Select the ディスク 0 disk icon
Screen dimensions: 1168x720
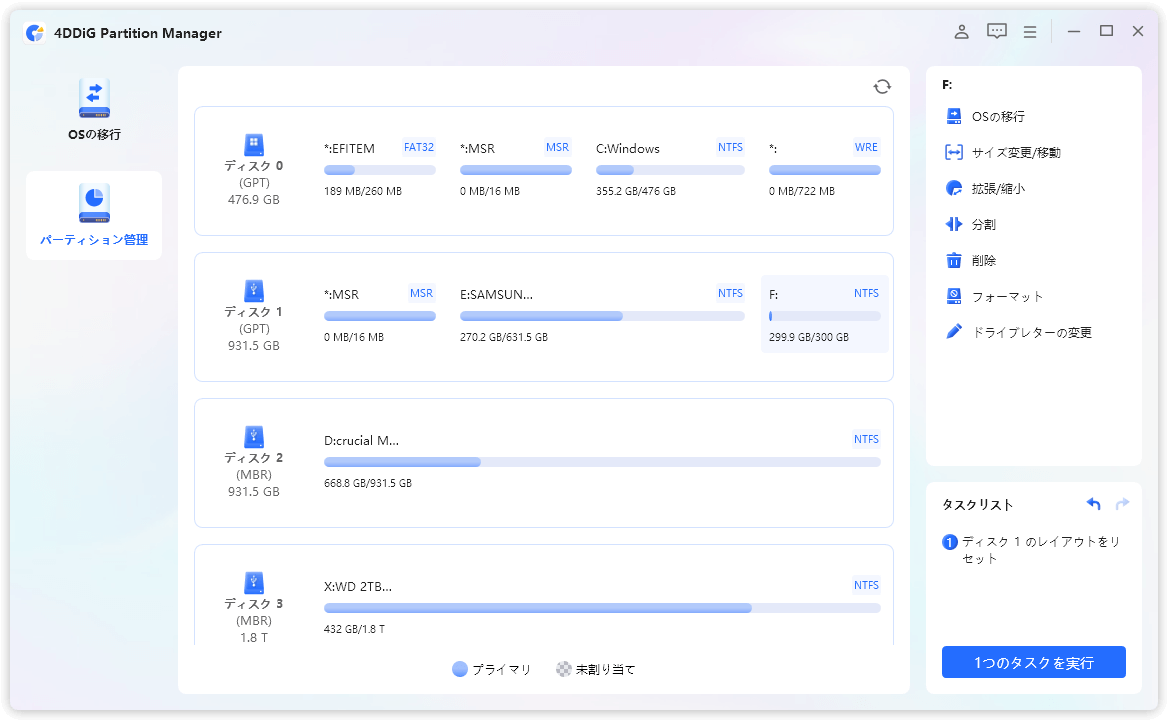[x=254, y=144]
